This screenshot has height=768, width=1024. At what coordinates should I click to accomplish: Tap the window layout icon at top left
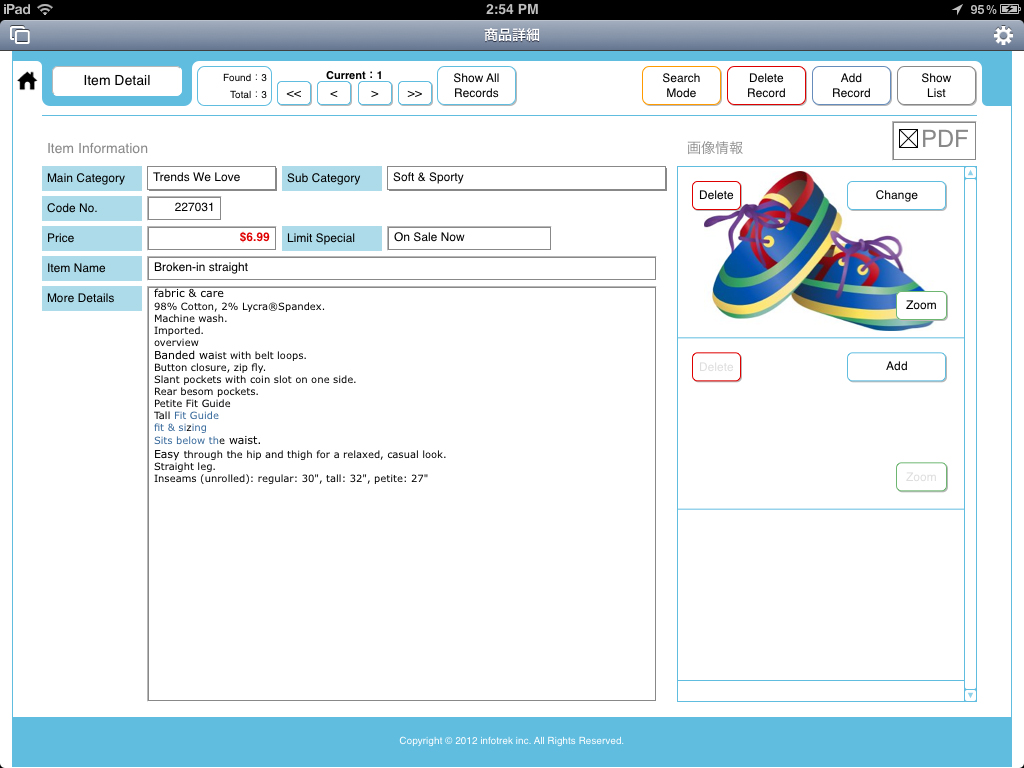tap(20, 36)
